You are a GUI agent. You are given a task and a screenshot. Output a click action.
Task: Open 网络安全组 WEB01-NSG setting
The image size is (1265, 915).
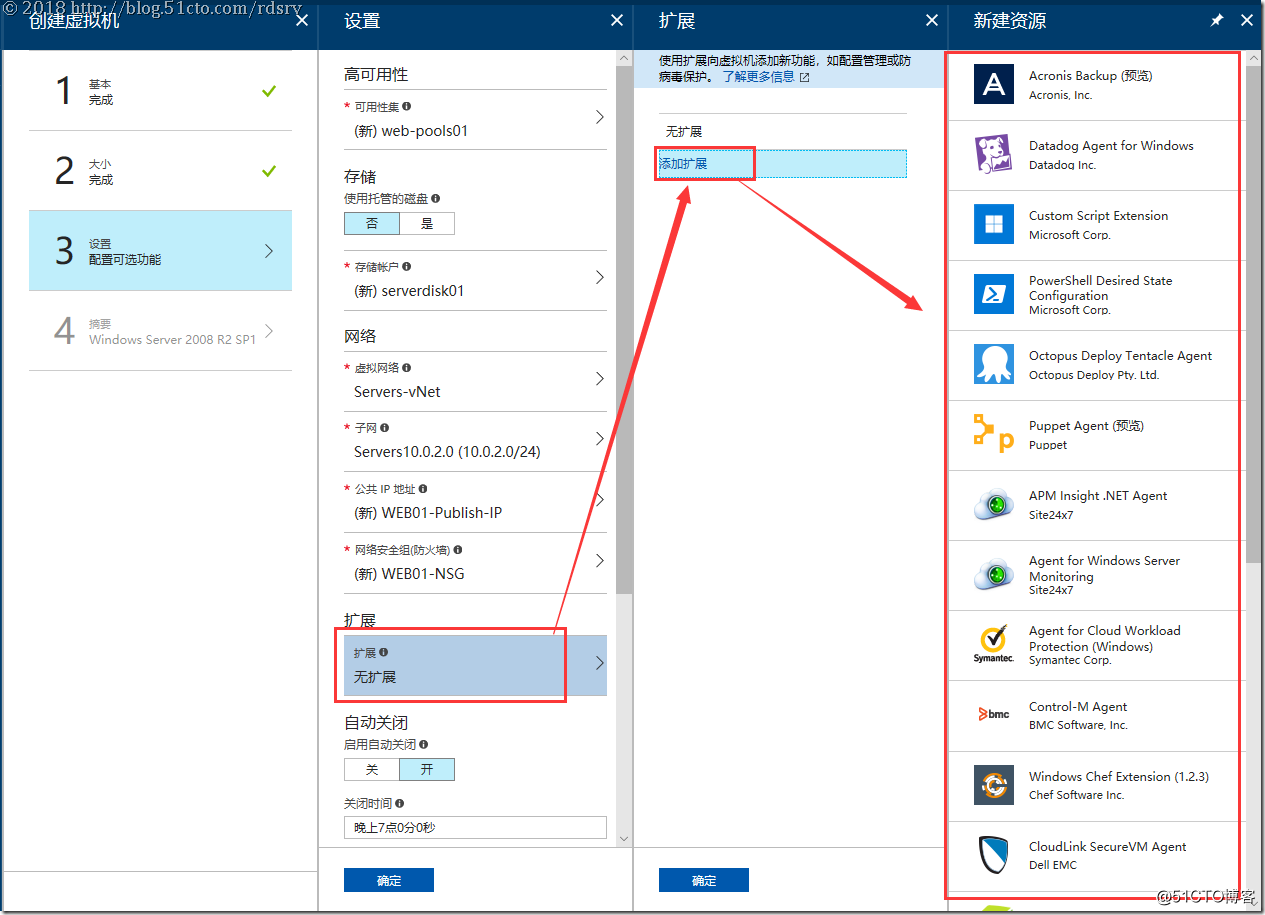tap(475, 563)
